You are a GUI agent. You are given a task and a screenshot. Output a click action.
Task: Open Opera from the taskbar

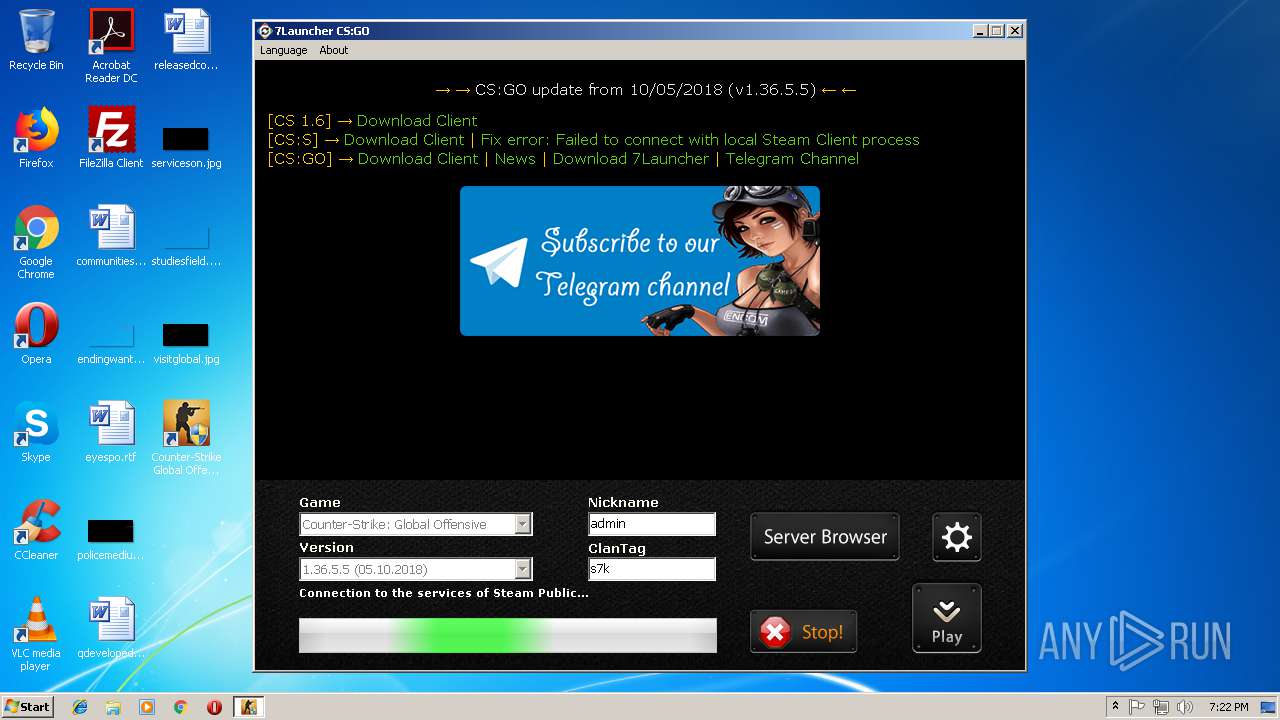[x=214, y=707]
